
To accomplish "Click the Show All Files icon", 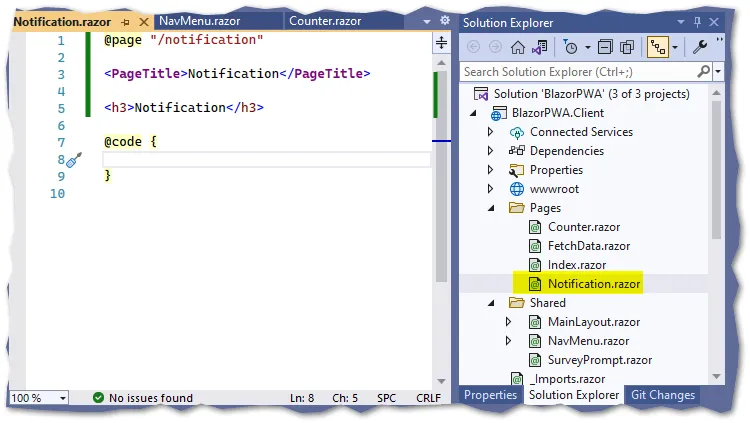I will (627, 47).
